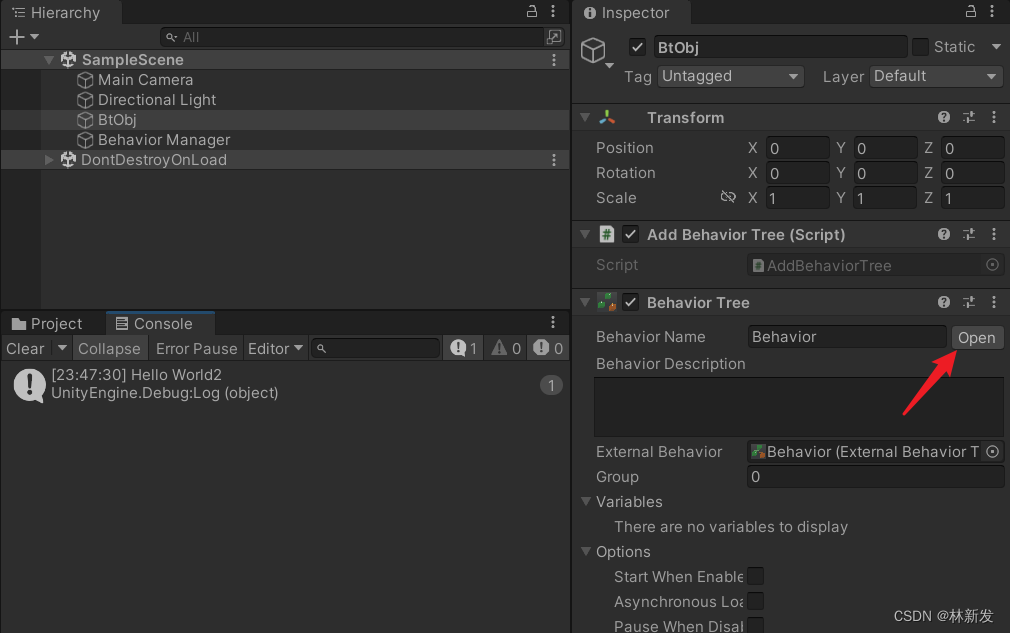Toggle the Static checkbox
This screenshot has width=1010, height=633.
920,47
